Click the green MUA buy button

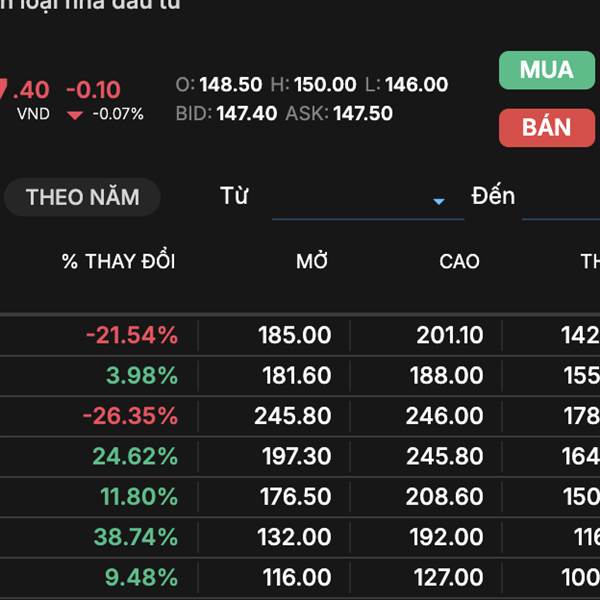[546, 70]
